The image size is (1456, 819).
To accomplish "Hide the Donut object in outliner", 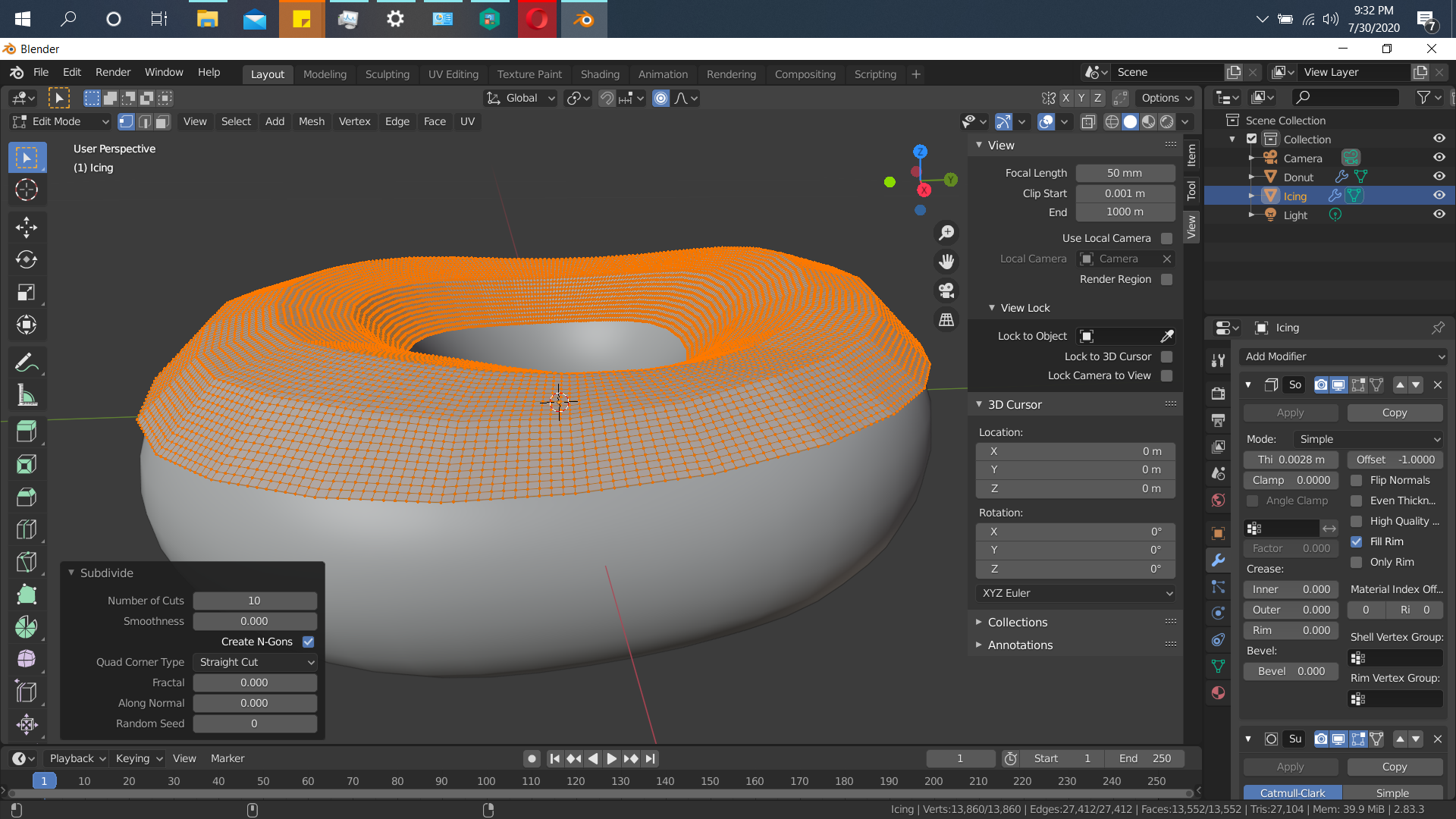I will (1439, 176).
